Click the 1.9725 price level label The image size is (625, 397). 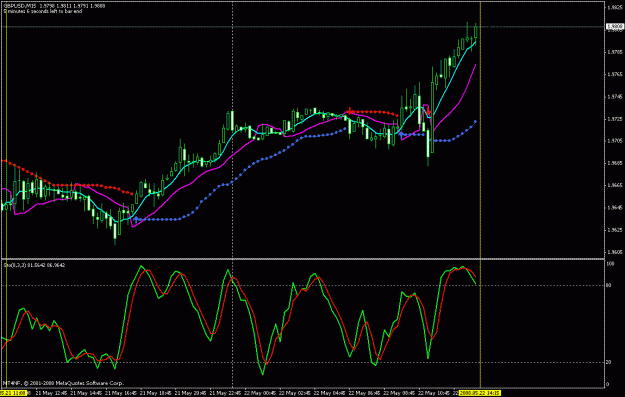(x=615, y=119)
